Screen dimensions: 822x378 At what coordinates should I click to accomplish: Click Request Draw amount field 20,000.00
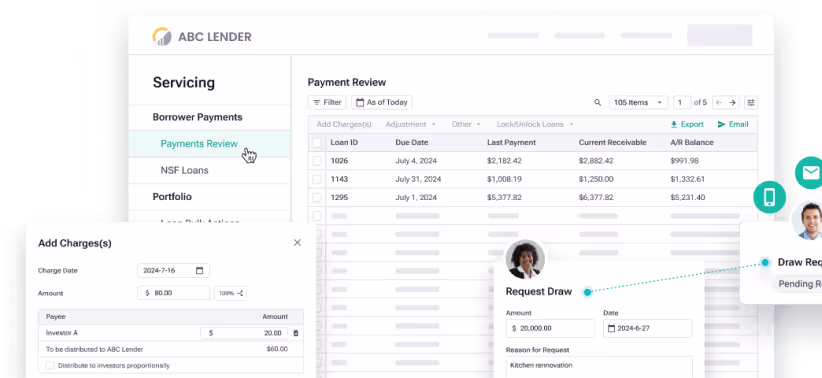pyautogui.click(x=550, y=329)
